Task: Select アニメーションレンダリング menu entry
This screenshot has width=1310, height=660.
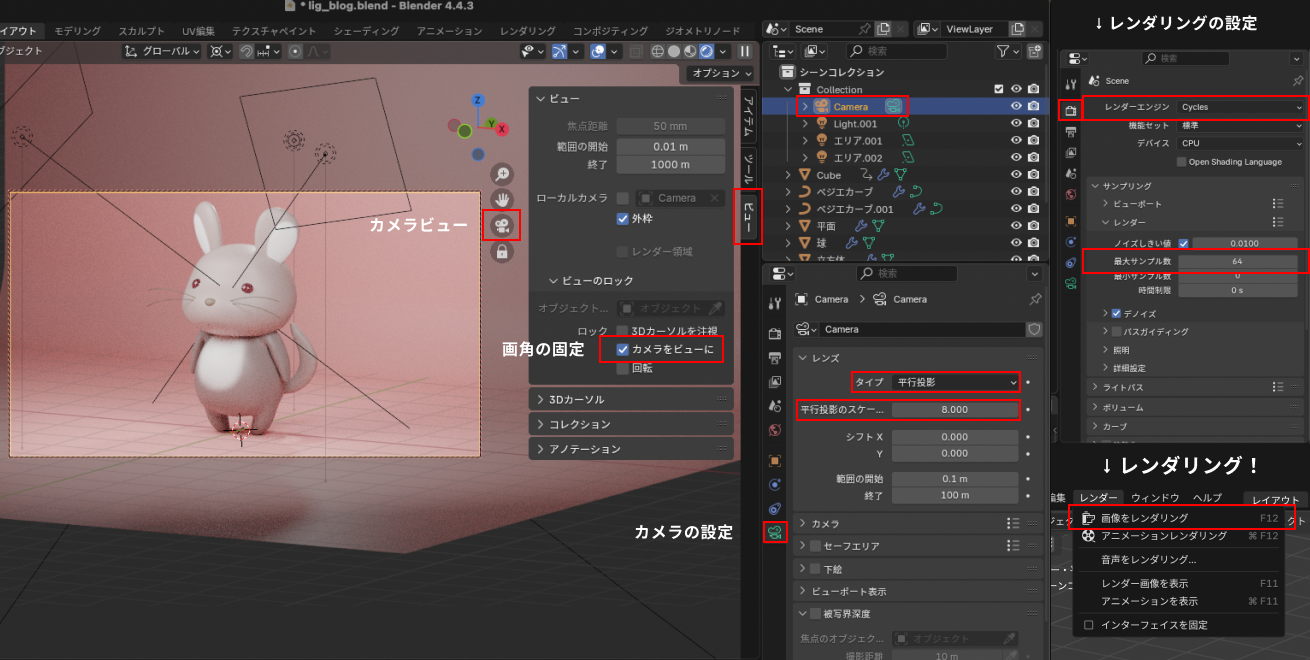Action: pos(1177,536)
